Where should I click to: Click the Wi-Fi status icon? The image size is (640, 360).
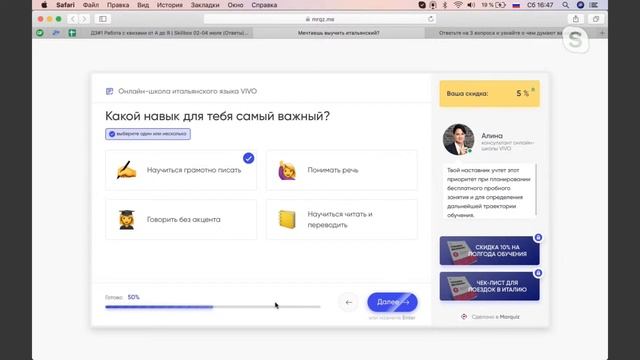[x=458, y=5]
